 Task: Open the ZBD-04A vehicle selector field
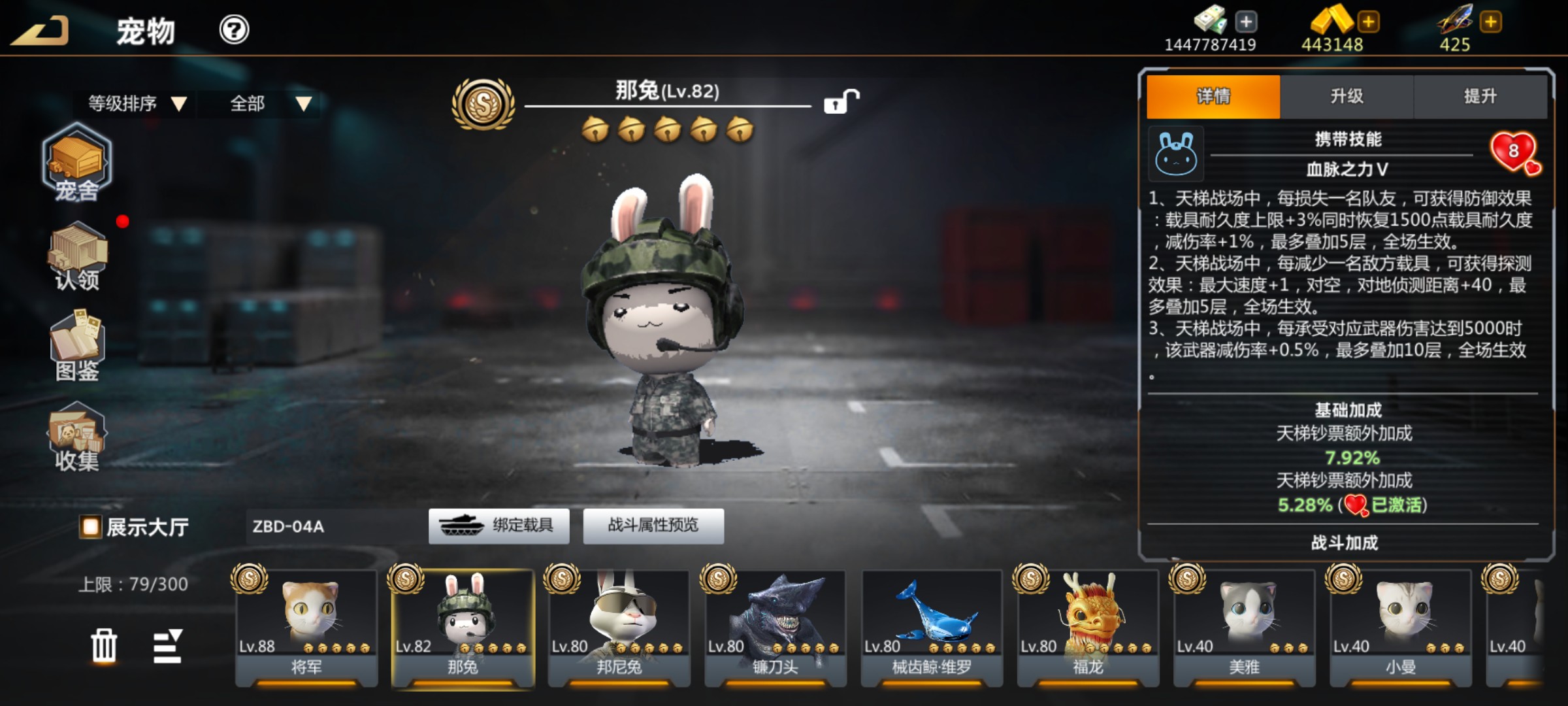click(x=333, y=526)
